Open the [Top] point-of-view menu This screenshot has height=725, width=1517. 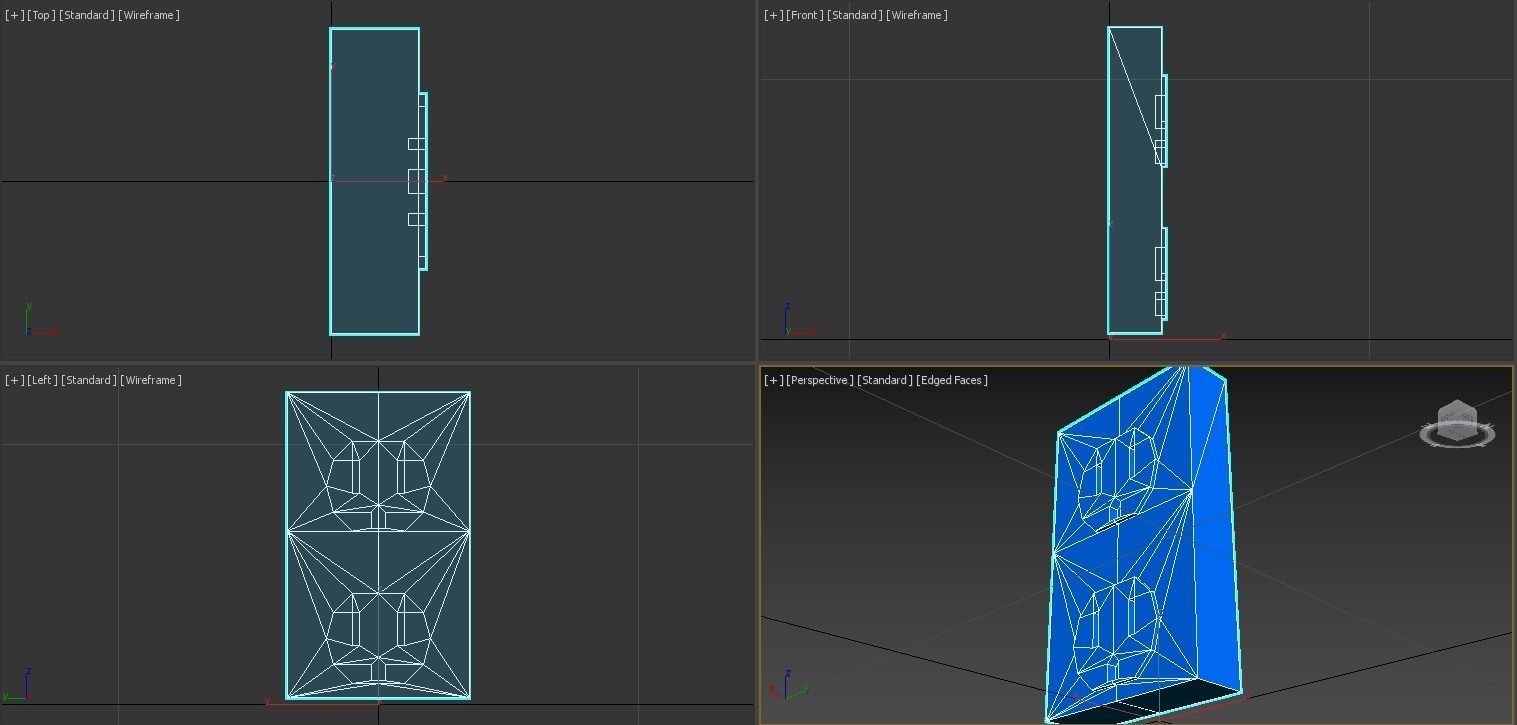tap(41, 15)
